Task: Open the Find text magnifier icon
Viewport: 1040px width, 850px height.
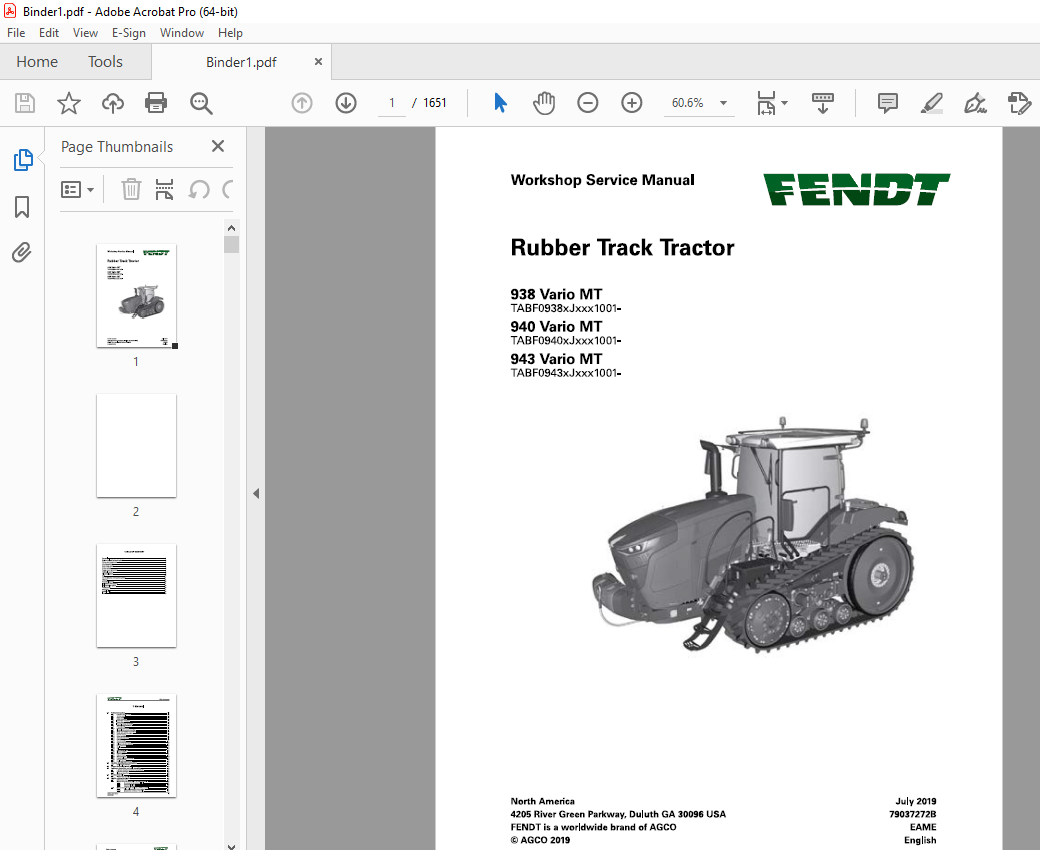Action: [201, 103]
